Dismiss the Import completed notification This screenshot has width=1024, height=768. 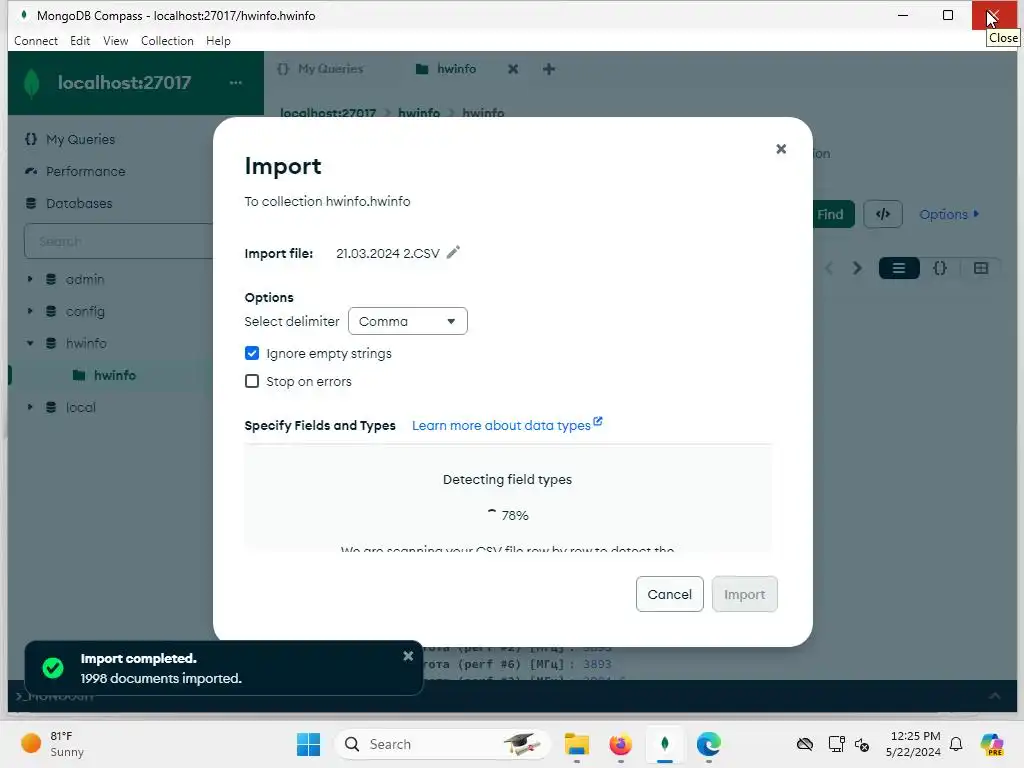click(408, 656)
